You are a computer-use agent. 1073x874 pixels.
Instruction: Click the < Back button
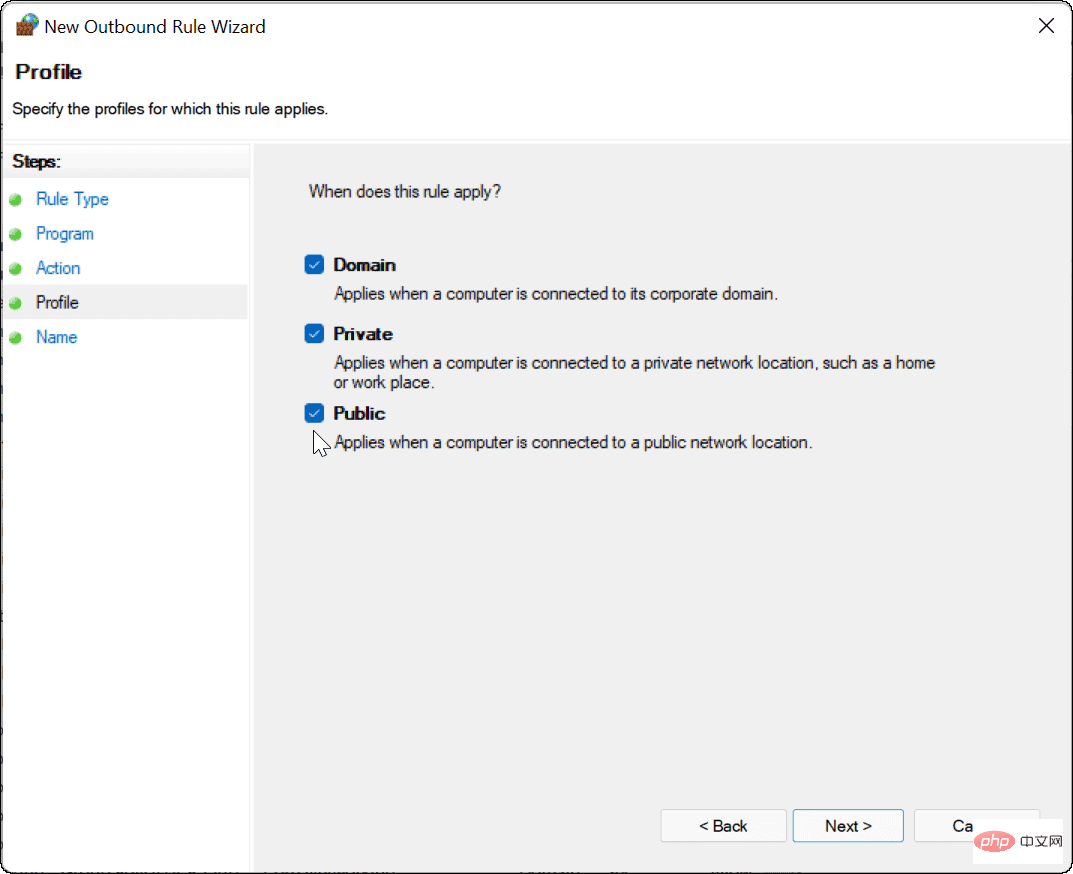(723, 826)
